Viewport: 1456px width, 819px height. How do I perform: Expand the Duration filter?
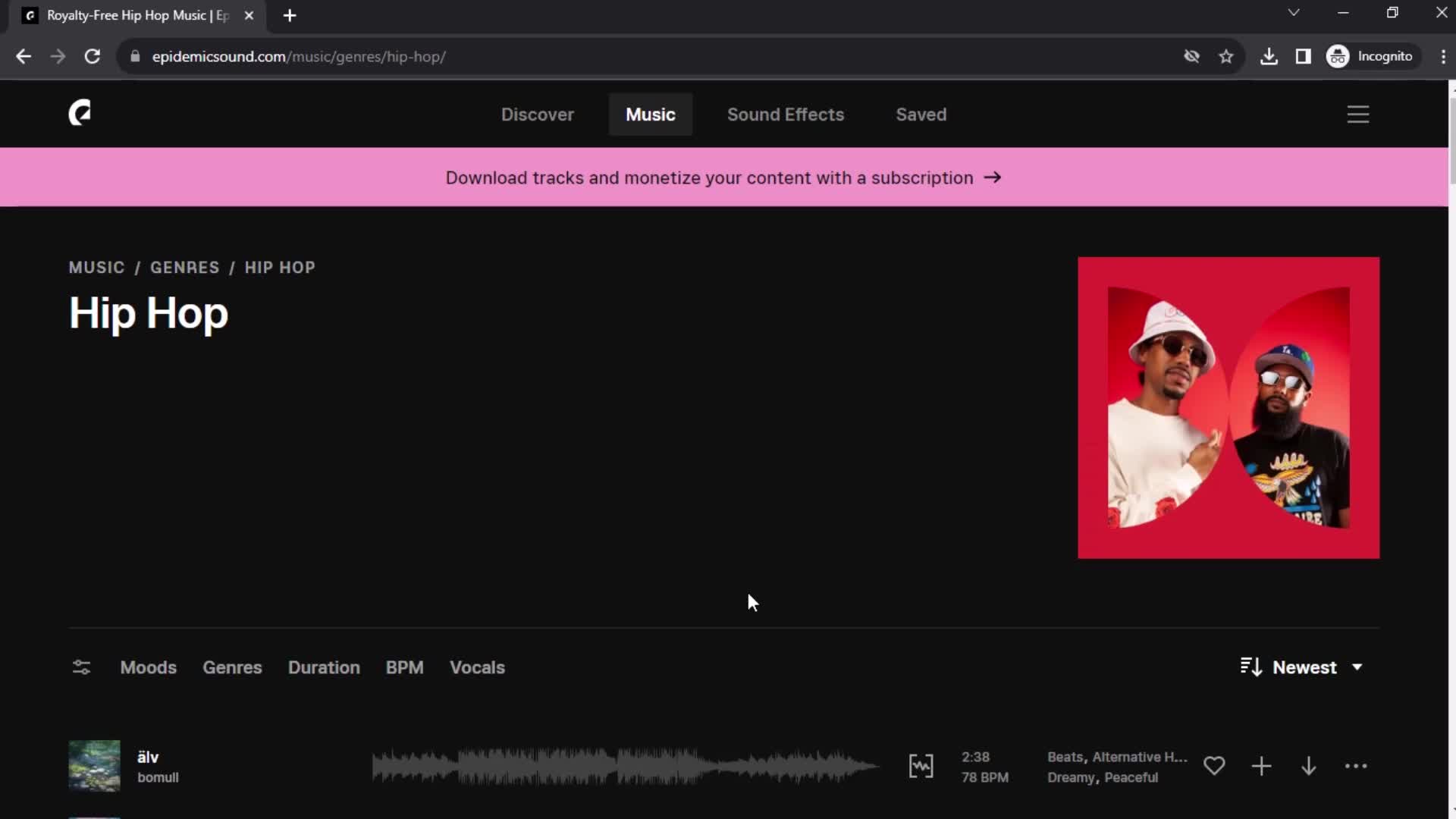coord(324,667)
